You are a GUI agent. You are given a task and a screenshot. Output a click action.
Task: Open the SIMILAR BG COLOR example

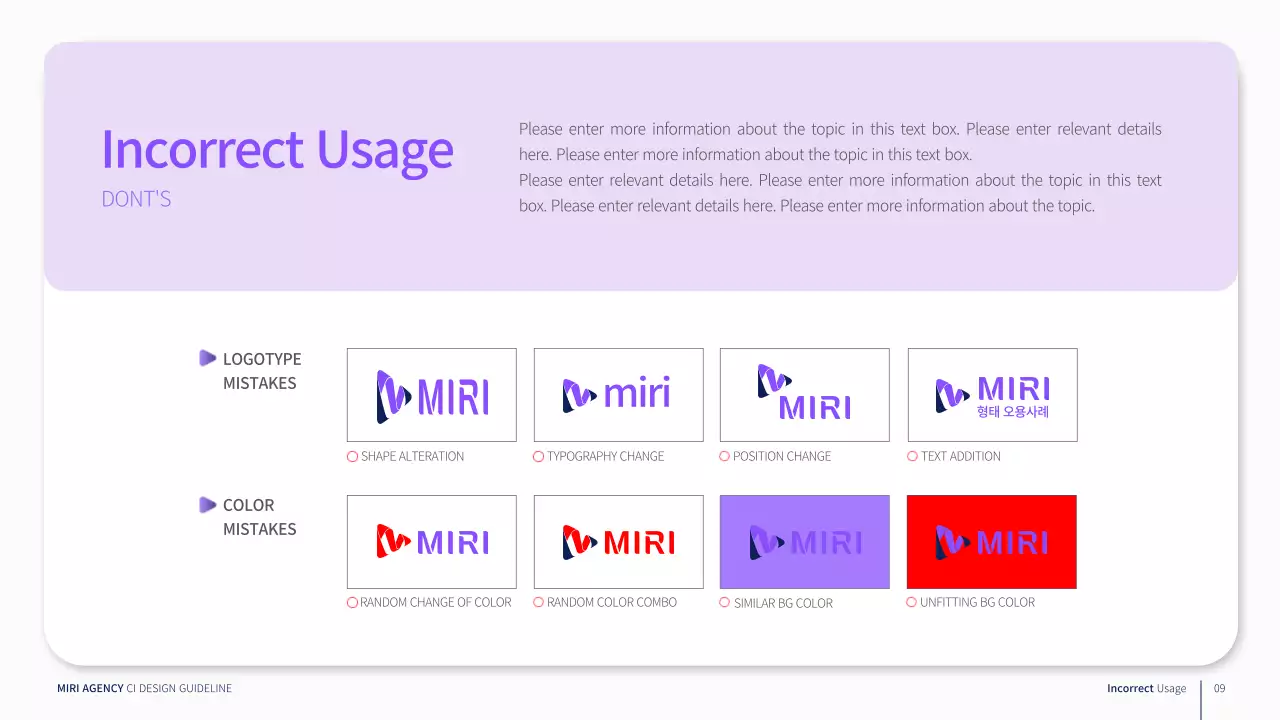pos(804,541)
